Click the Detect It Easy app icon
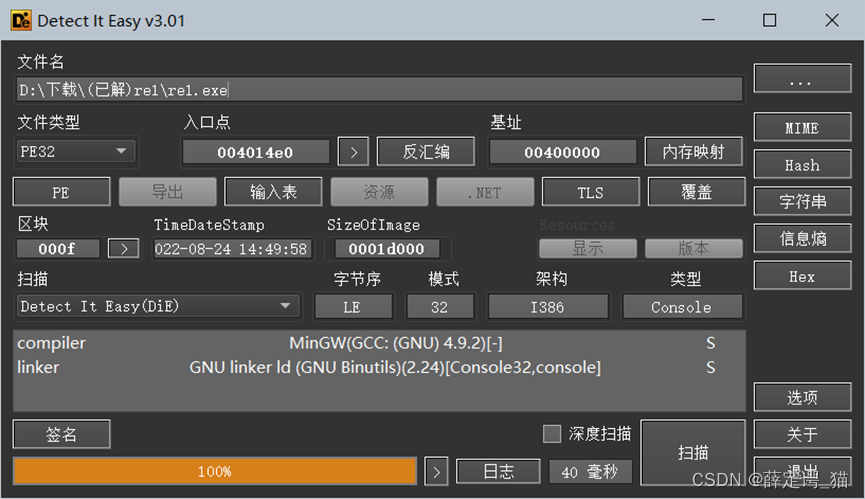Image resolution: width=865 pixels, height=499 pixels. tap(21, 20)
